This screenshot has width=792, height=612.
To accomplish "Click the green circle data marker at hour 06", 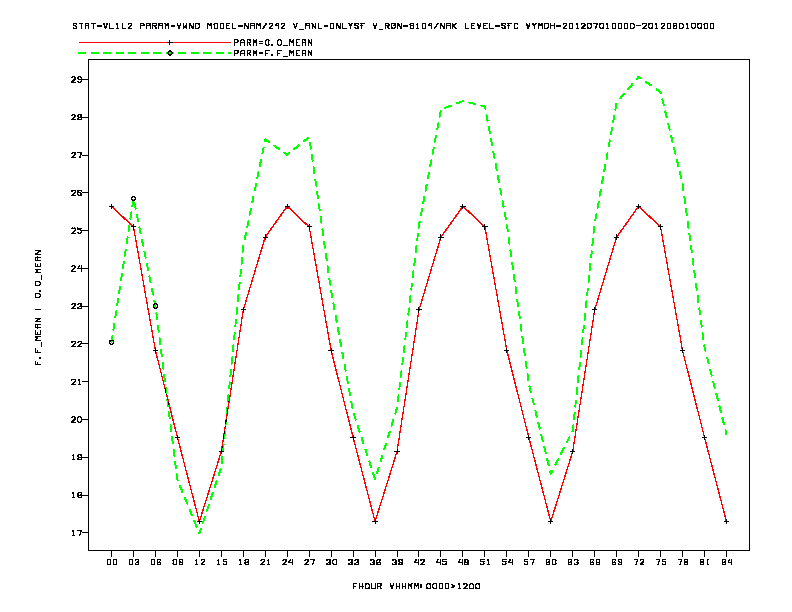I will point(156,306).
